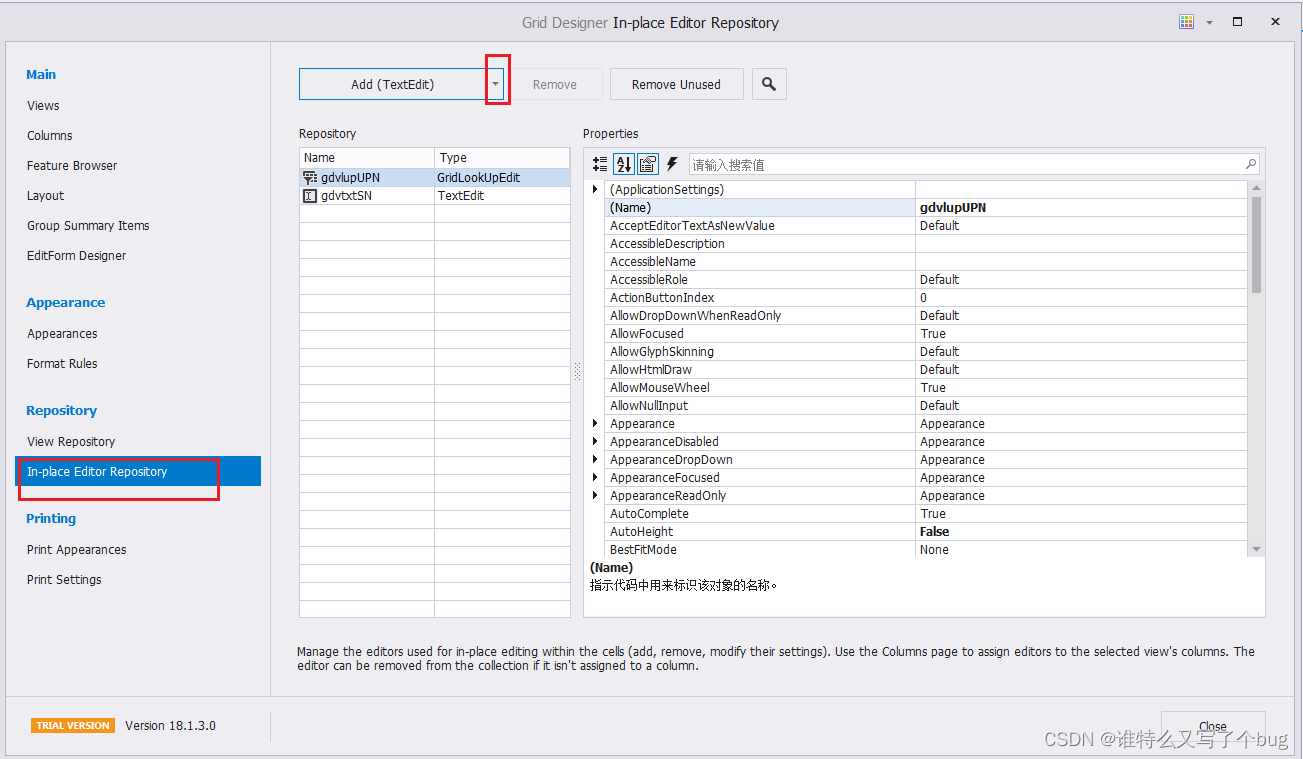Switch to the Columns page
This screenshot has height=759, width=1303.
tap(49, 135)
